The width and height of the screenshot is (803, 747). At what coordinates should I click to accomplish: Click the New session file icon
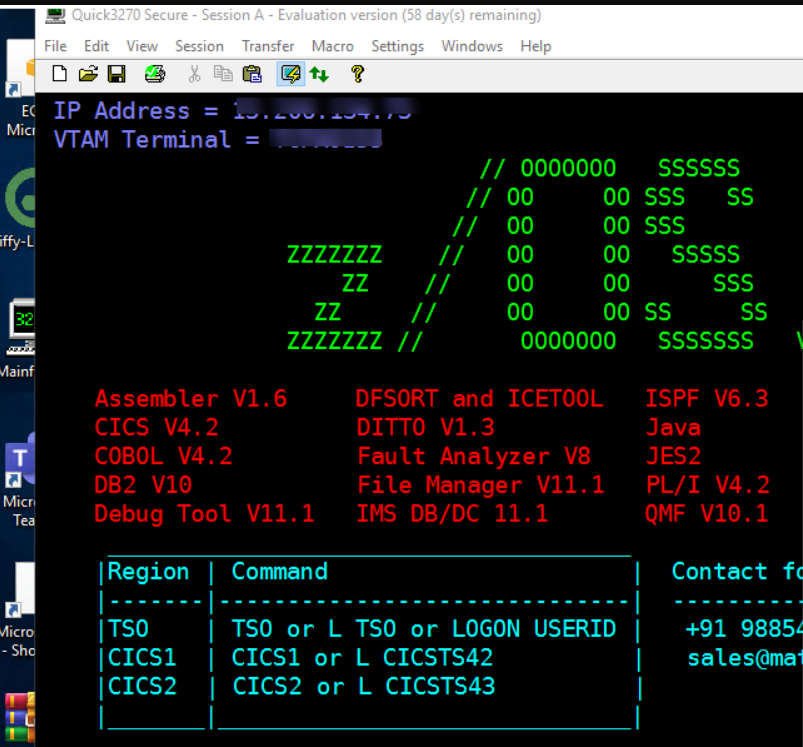click(59, 74)
